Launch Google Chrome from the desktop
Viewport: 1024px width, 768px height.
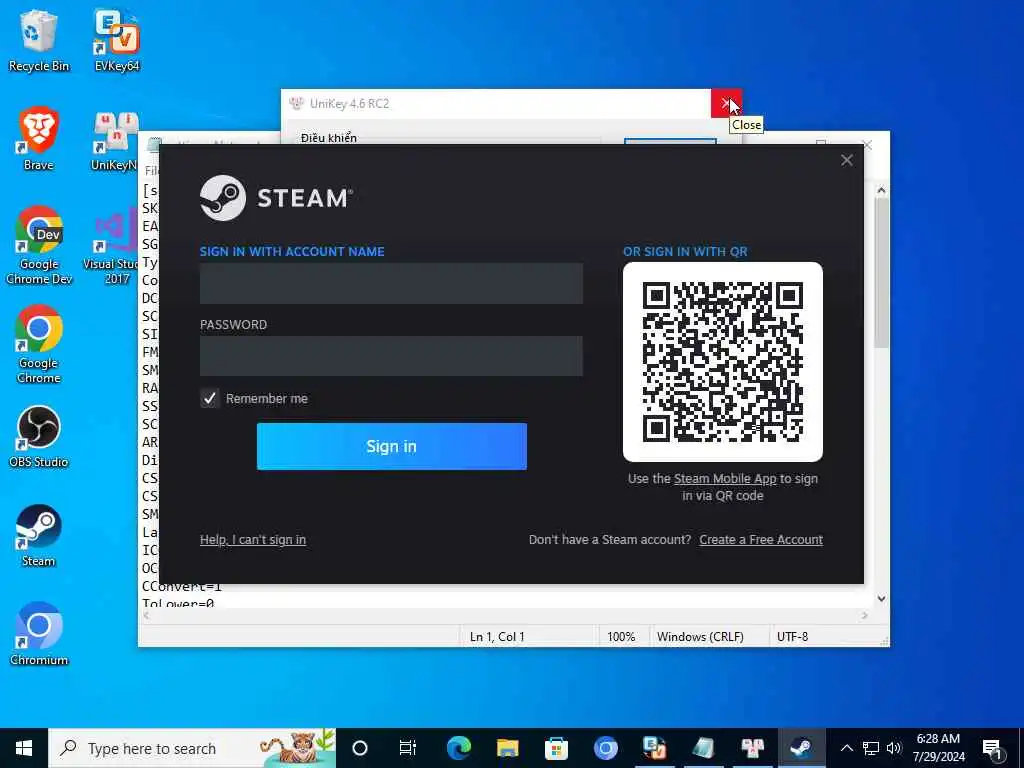click(x=39, y=344)
